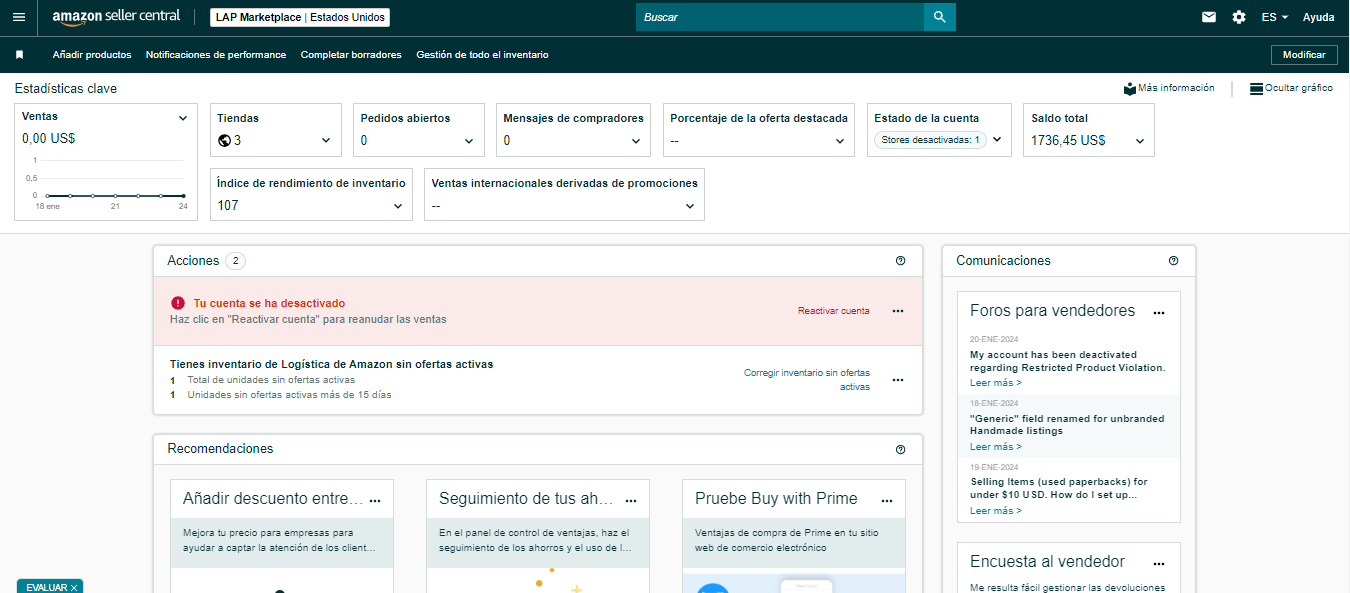The image size is (1350, 593).
Task: Open Gestión de todo el inventario
Action: click(x=482, y=55)
